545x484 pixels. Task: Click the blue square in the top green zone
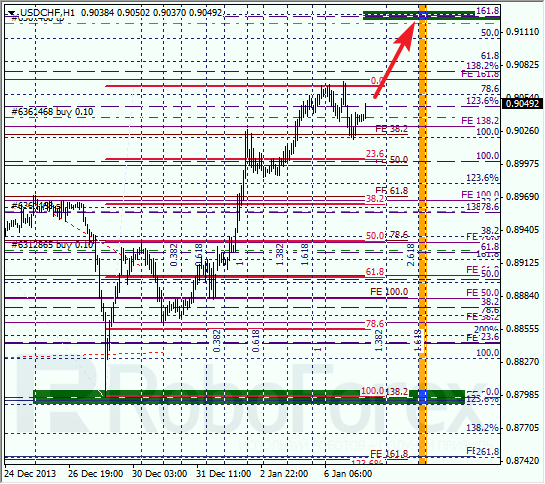click(x=423, y=15)
